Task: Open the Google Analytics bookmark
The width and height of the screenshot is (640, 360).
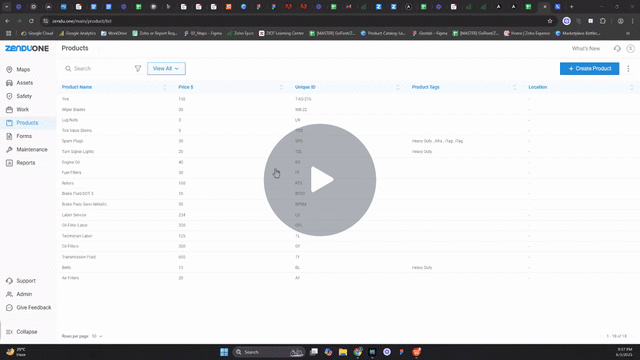Action: point(77,33)
